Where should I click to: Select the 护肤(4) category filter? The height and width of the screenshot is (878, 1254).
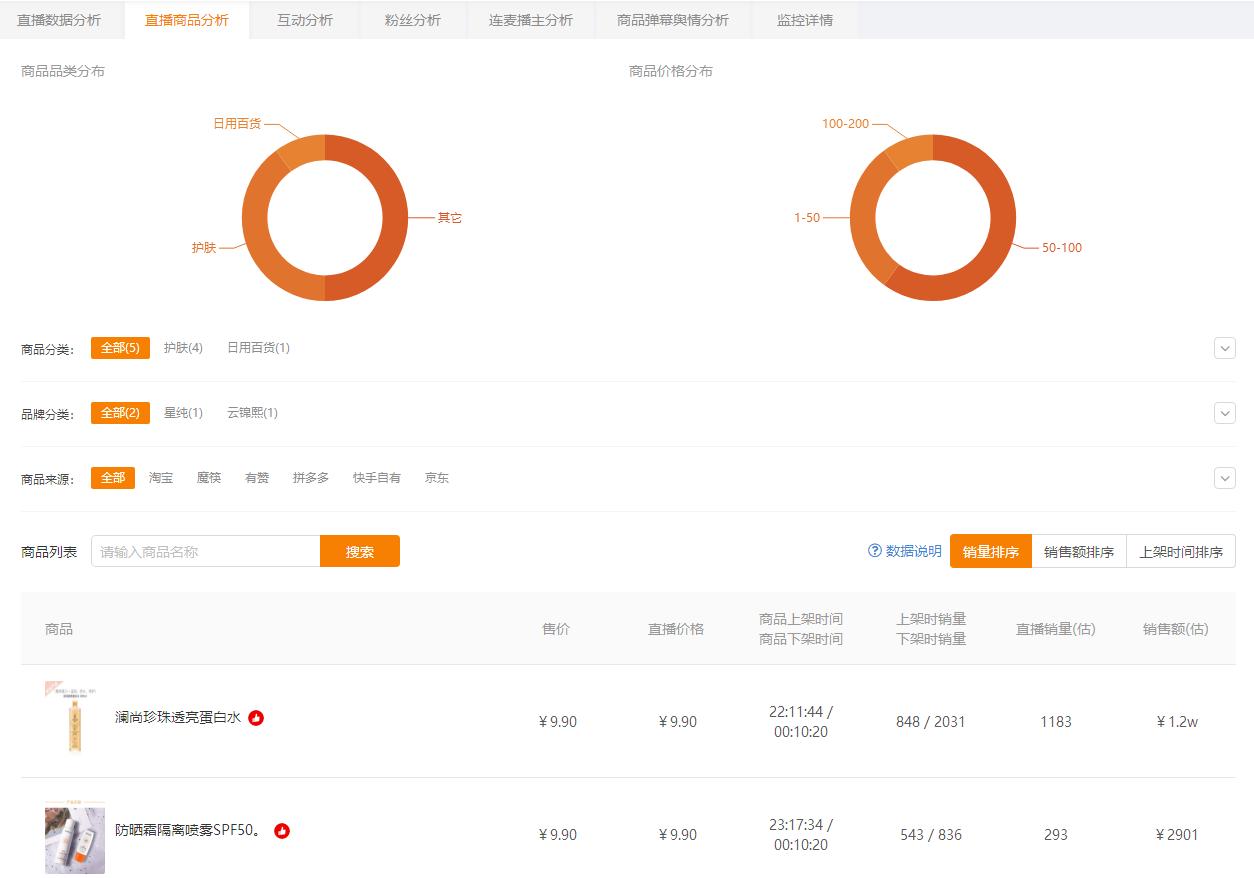[185, 348]
